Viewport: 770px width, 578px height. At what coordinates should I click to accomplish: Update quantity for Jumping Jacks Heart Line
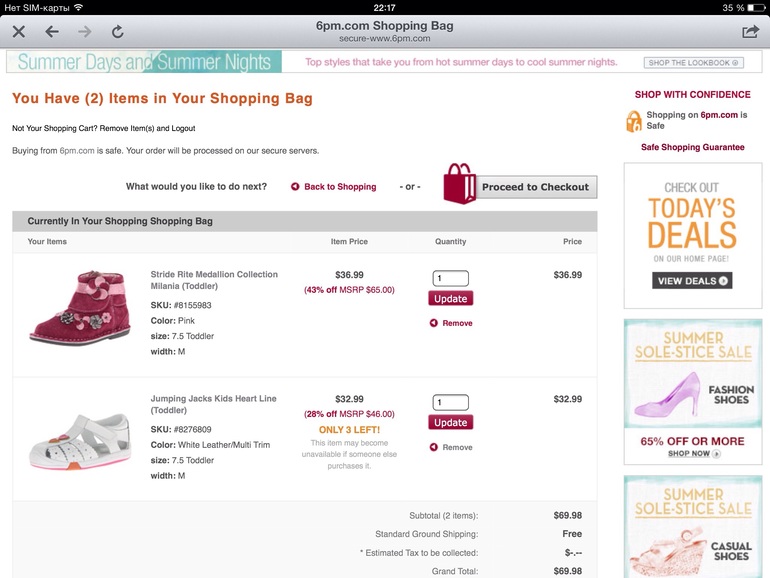pos(450,422)
